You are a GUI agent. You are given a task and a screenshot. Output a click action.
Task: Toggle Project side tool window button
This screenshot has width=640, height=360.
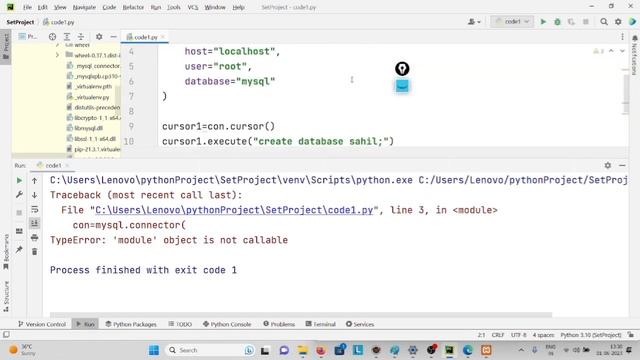point(6,46)
